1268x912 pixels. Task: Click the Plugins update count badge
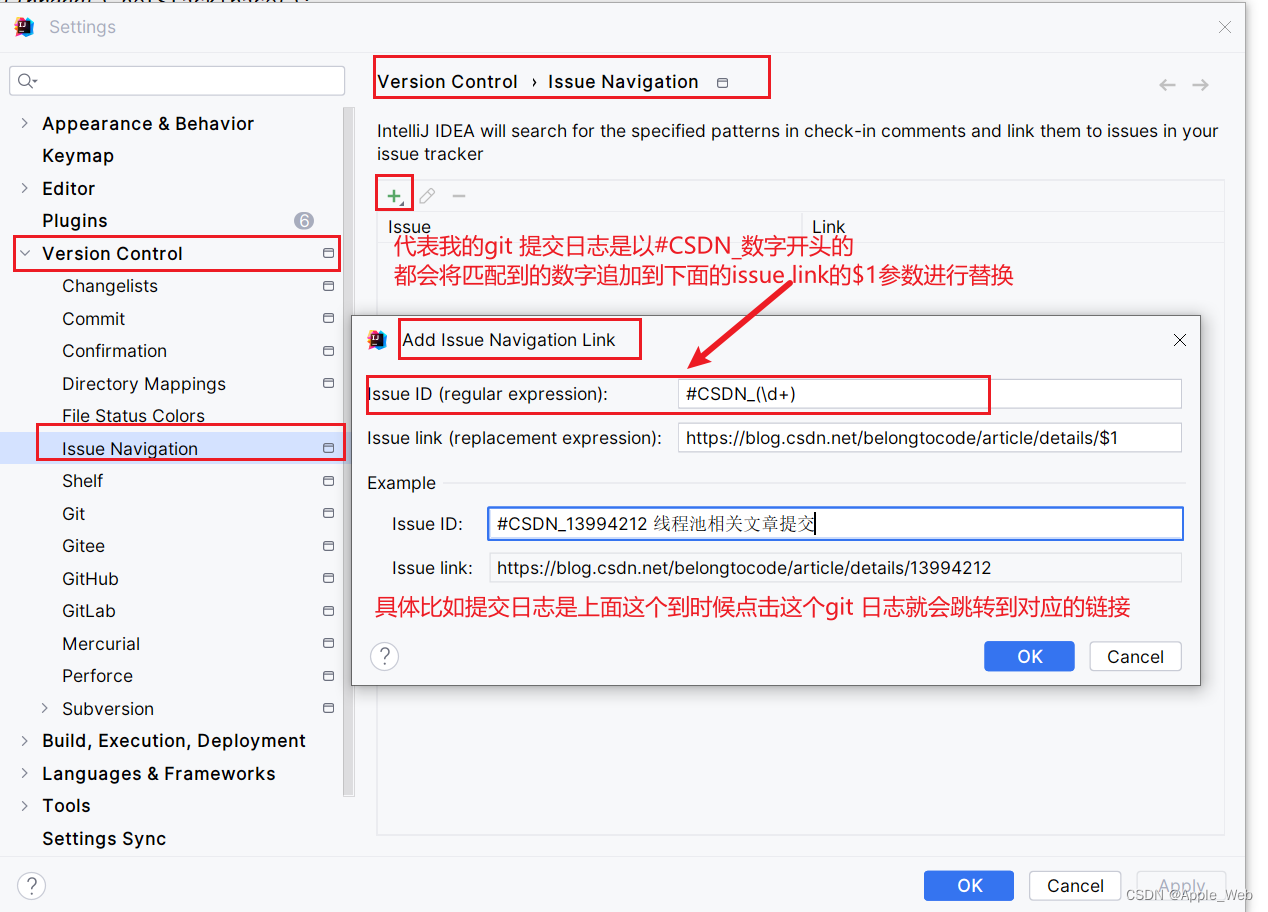click(304, 221)
